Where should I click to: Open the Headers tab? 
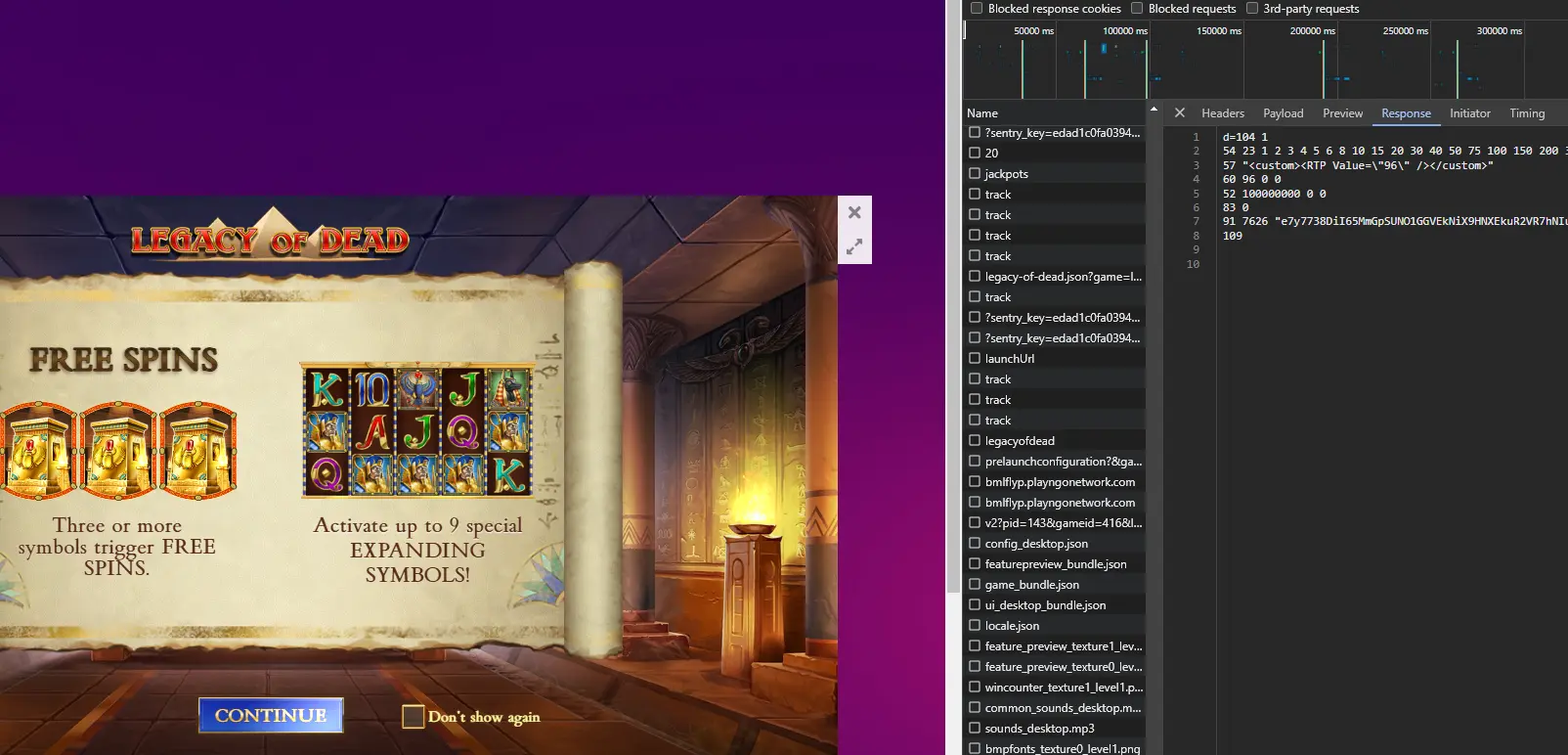[1223, 113]
